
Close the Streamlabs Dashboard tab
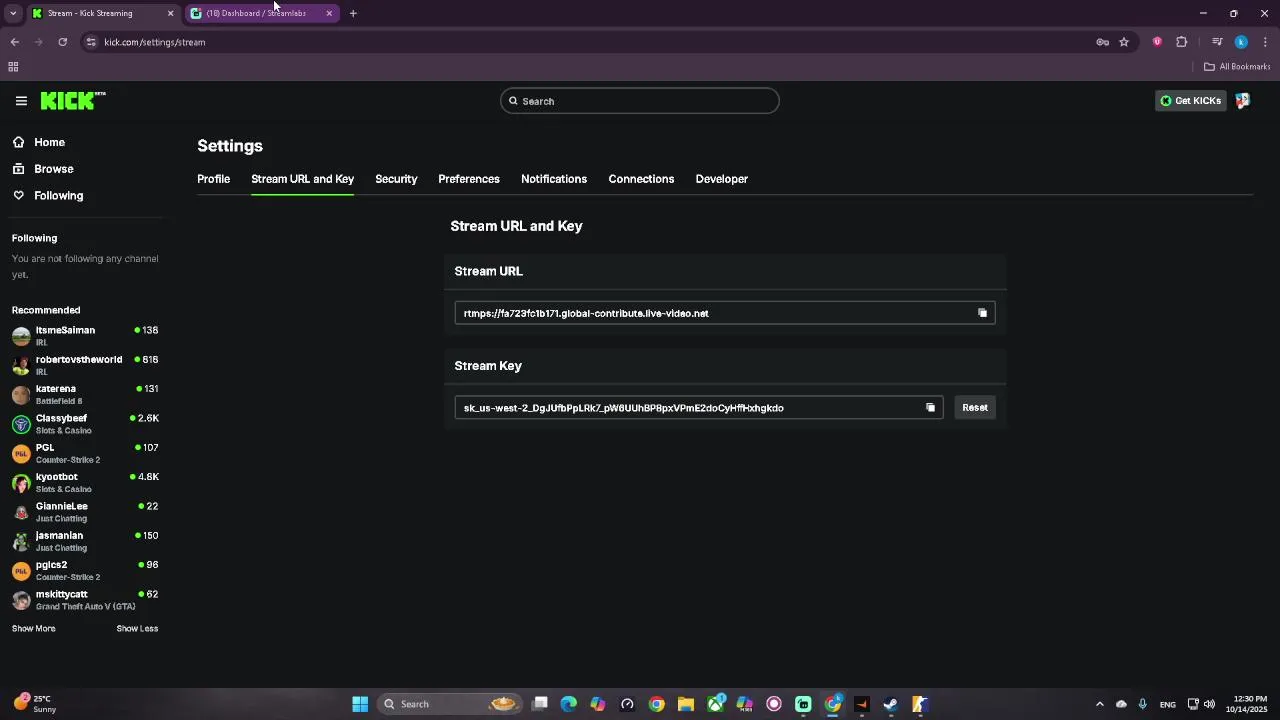tap(329, 13)
